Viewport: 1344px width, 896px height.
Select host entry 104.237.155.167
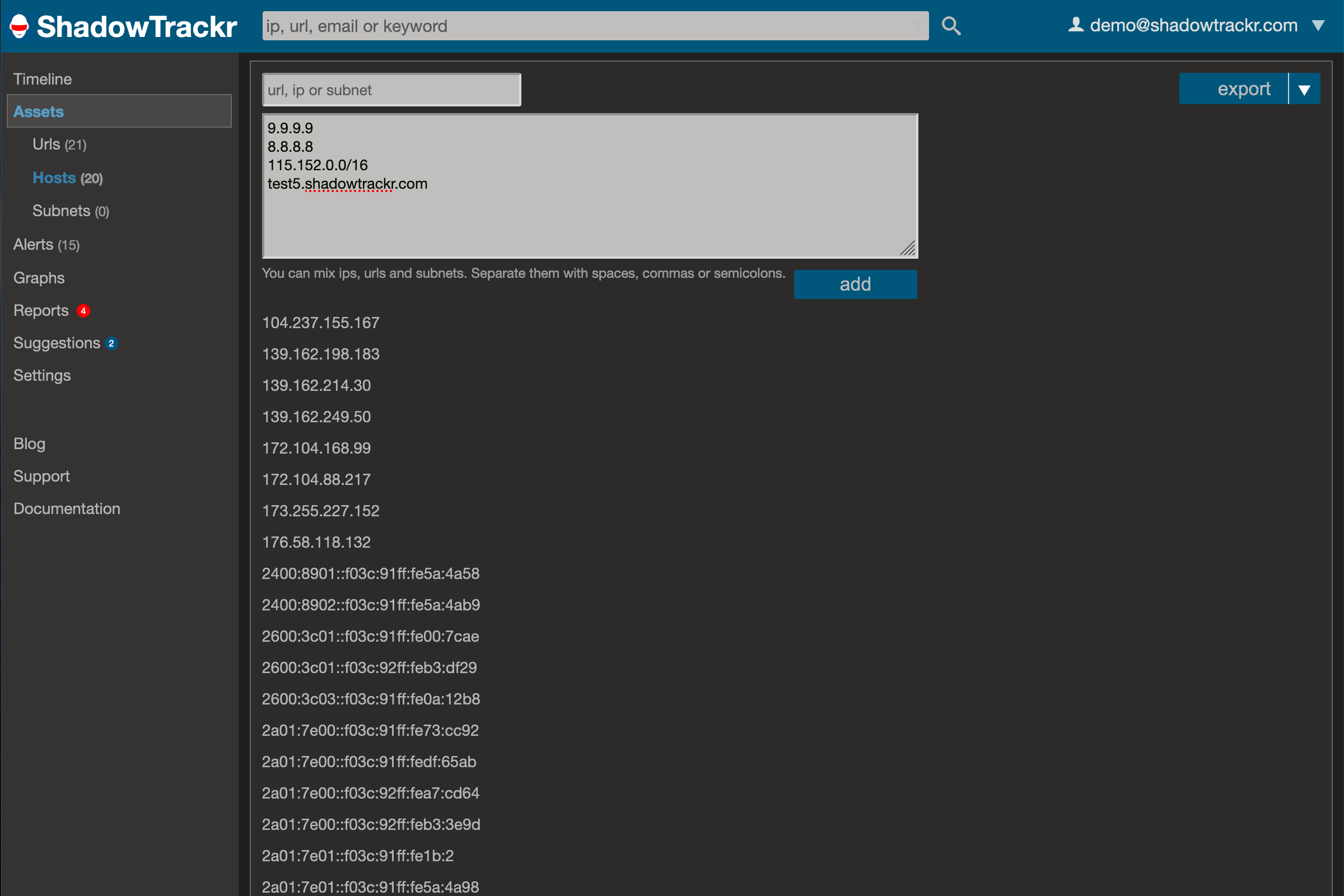pyautogui.click(x=320, y=323)
